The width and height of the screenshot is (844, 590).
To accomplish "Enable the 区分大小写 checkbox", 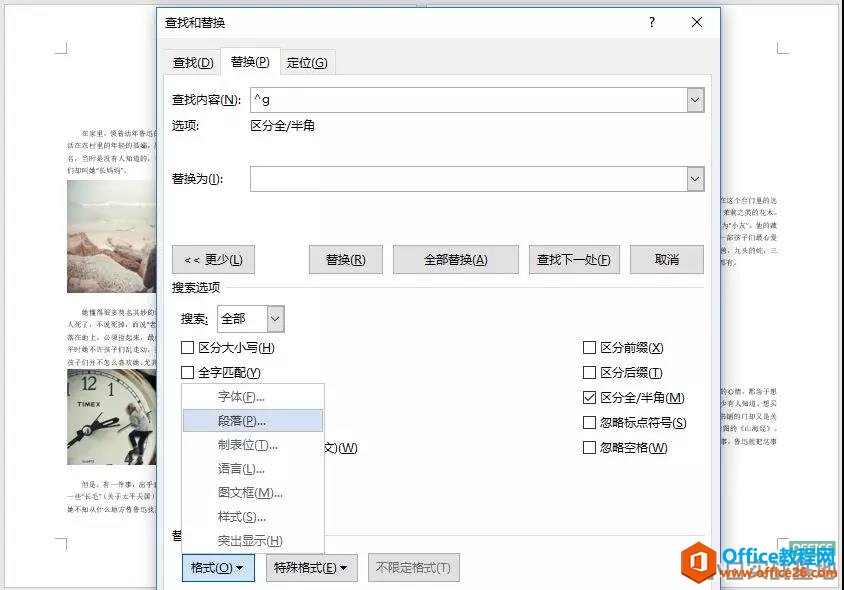I will tap(187, 347).
